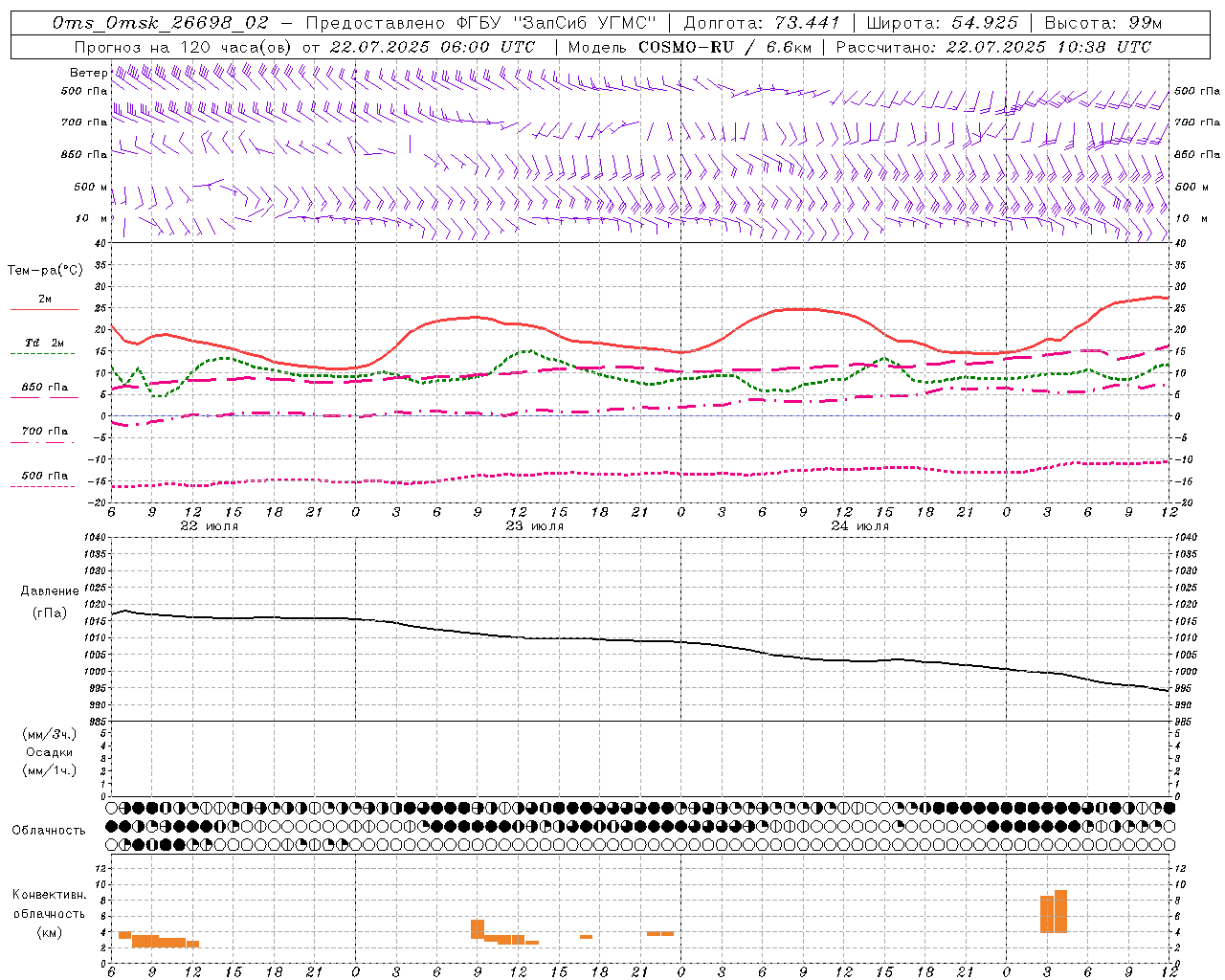Click the provider name "ЗапСиб УГМС"
Image resolution: width=1225 pixels, height=980 pixels.
(586, 23)
